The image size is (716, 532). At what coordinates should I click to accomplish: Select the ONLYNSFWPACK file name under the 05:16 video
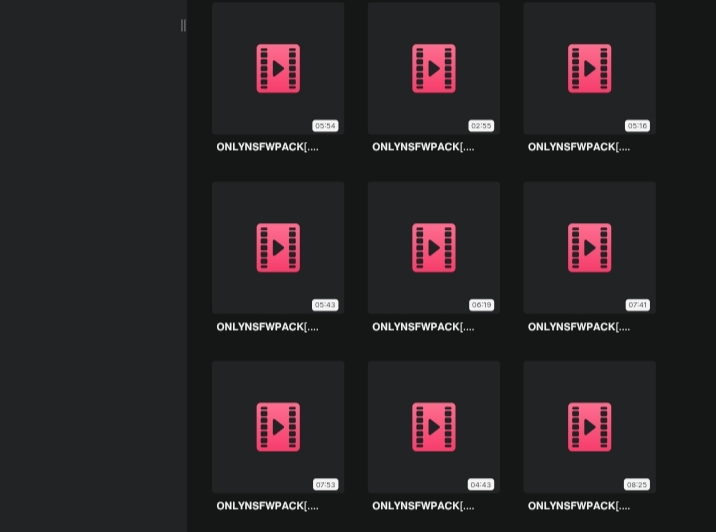click(579, 147)
